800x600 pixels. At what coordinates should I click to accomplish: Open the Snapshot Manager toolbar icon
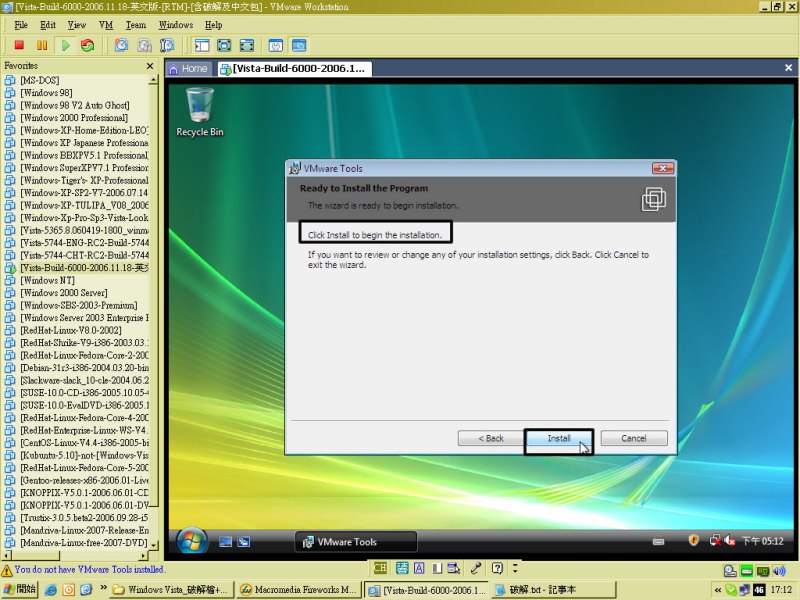click(x=167, y=45)
